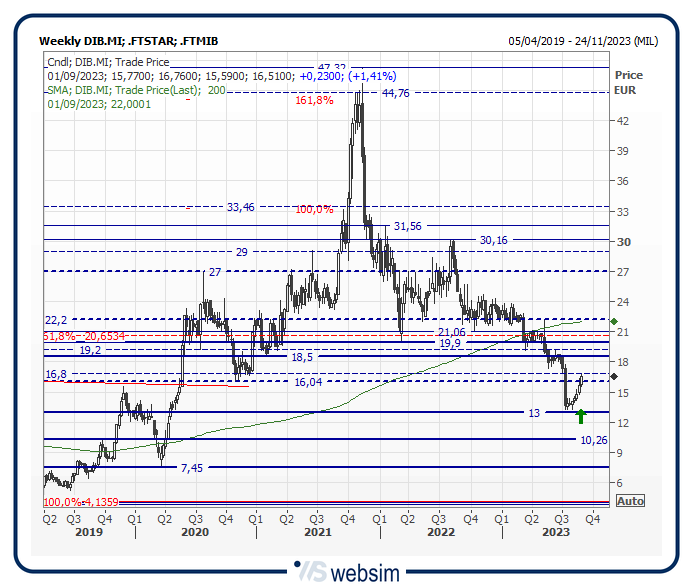This screenshot has width=693, height=587.
Task: Select the 31,56 resistance level label
Action: coord(409,227)
